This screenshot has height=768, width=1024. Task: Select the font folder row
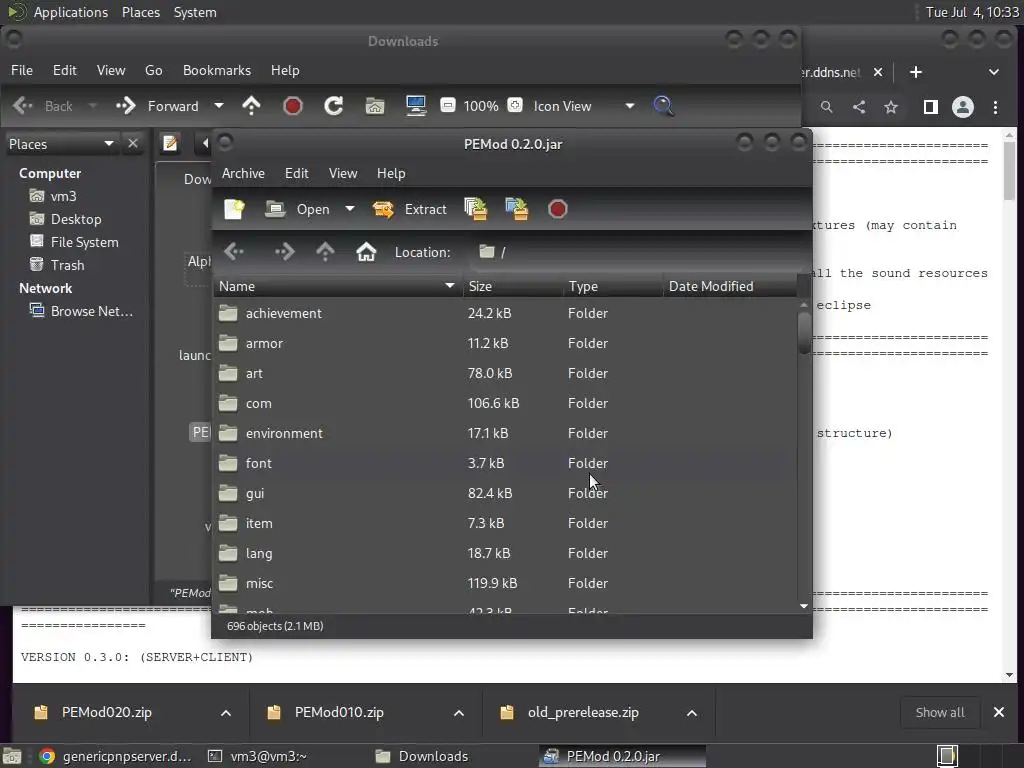[x=505, y=464]
